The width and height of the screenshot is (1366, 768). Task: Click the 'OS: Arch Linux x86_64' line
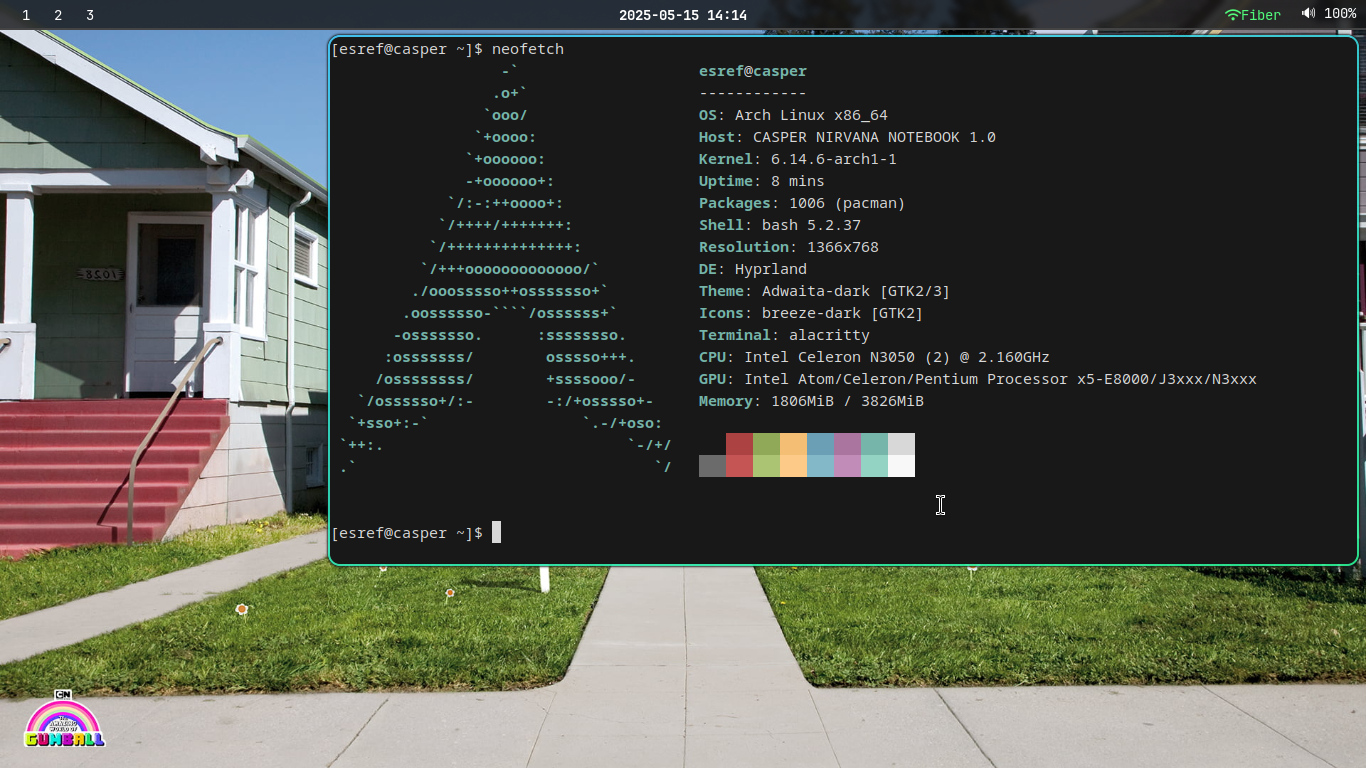[793, 115]
